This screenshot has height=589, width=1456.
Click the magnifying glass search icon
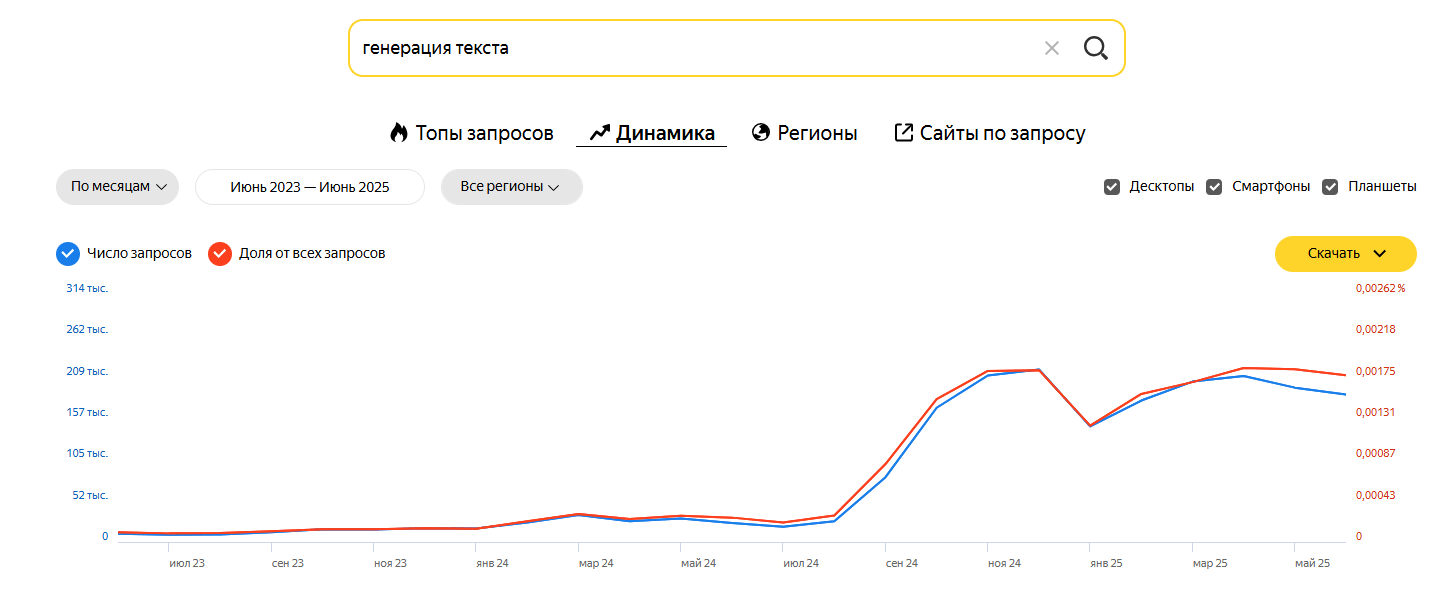click(1096, 48)
